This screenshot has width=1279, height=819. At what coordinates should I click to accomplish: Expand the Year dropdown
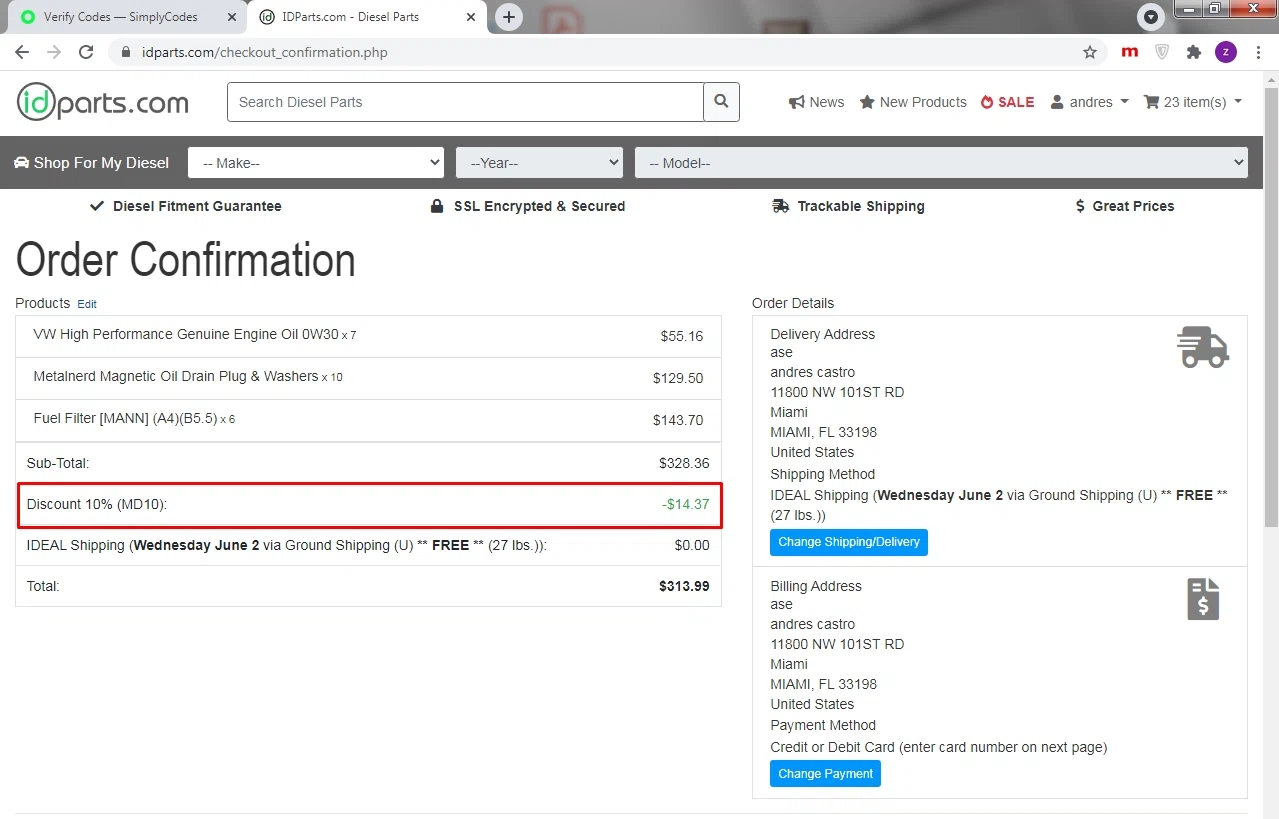pyautogui.click(x=539, y=163)
